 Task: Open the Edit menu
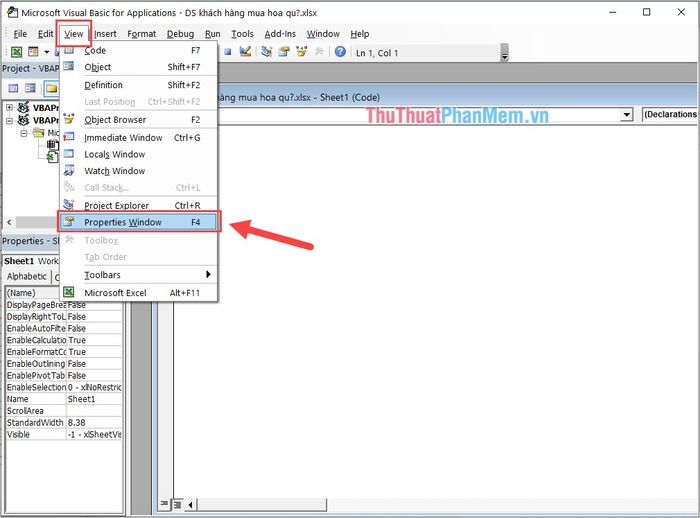point(46,34)
